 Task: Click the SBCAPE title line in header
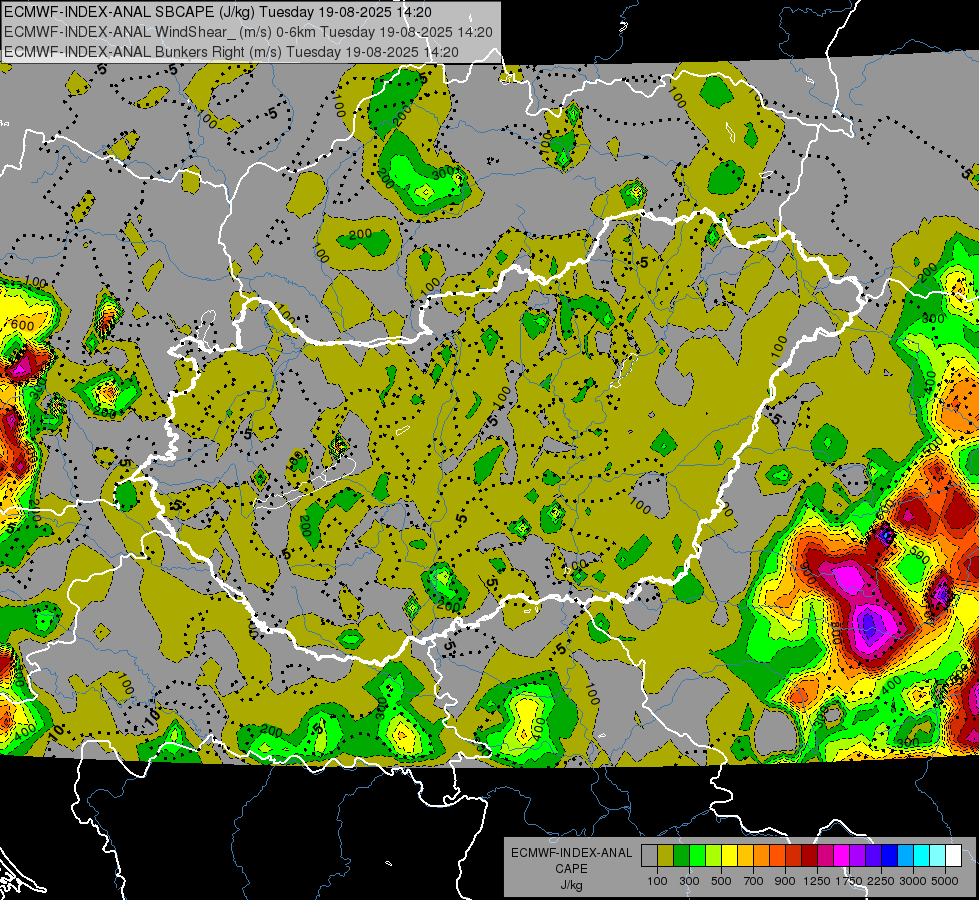click(x=217, y=12)
